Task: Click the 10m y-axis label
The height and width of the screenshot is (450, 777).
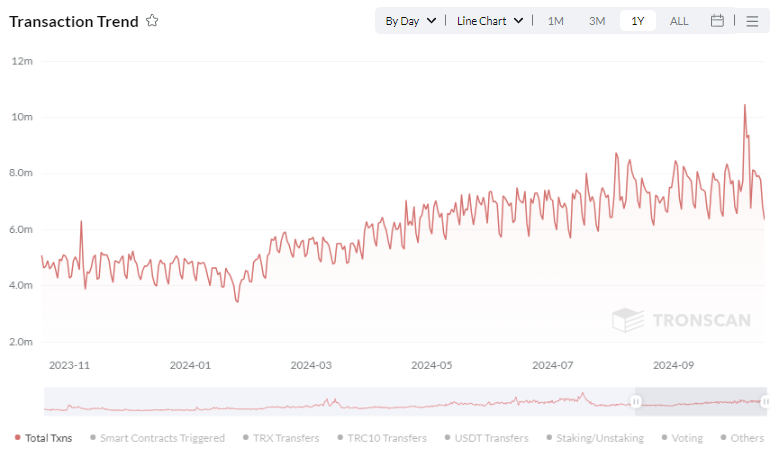Action: pos(22,117)
